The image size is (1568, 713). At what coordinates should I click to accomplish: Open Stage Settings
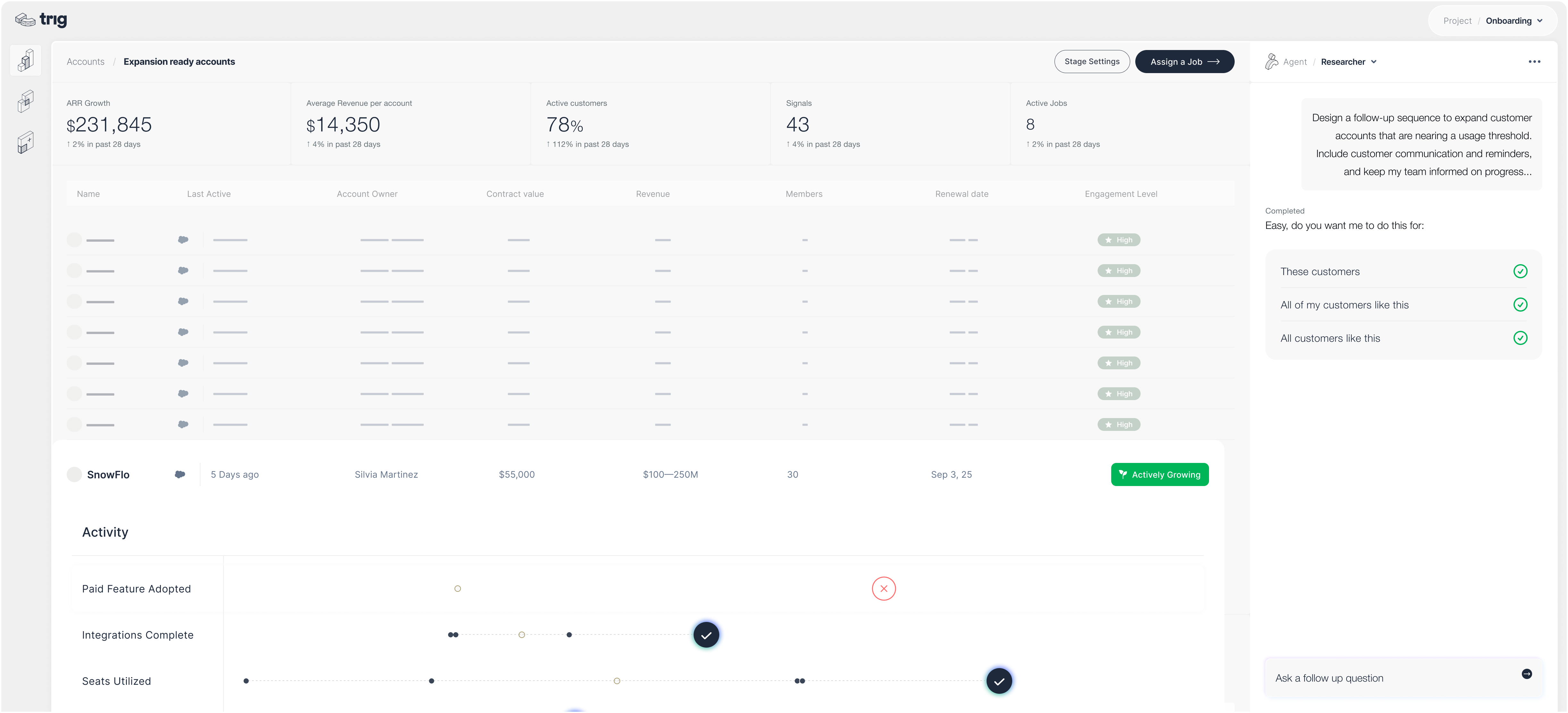(1091, 62)
